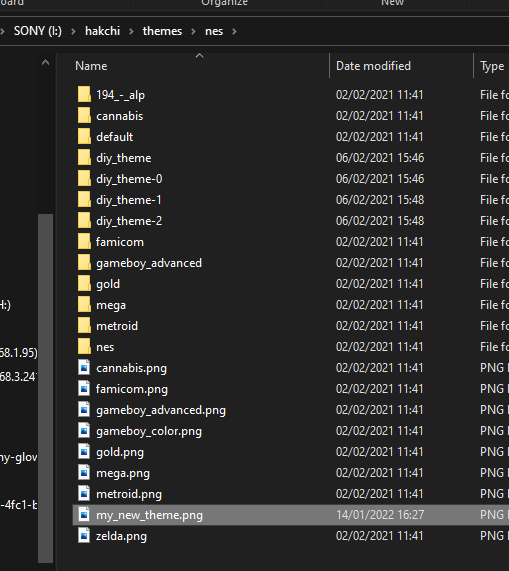This screenshot has height=571, width=509.
Task: Select the metroid folder name
Action: [117, 326]
